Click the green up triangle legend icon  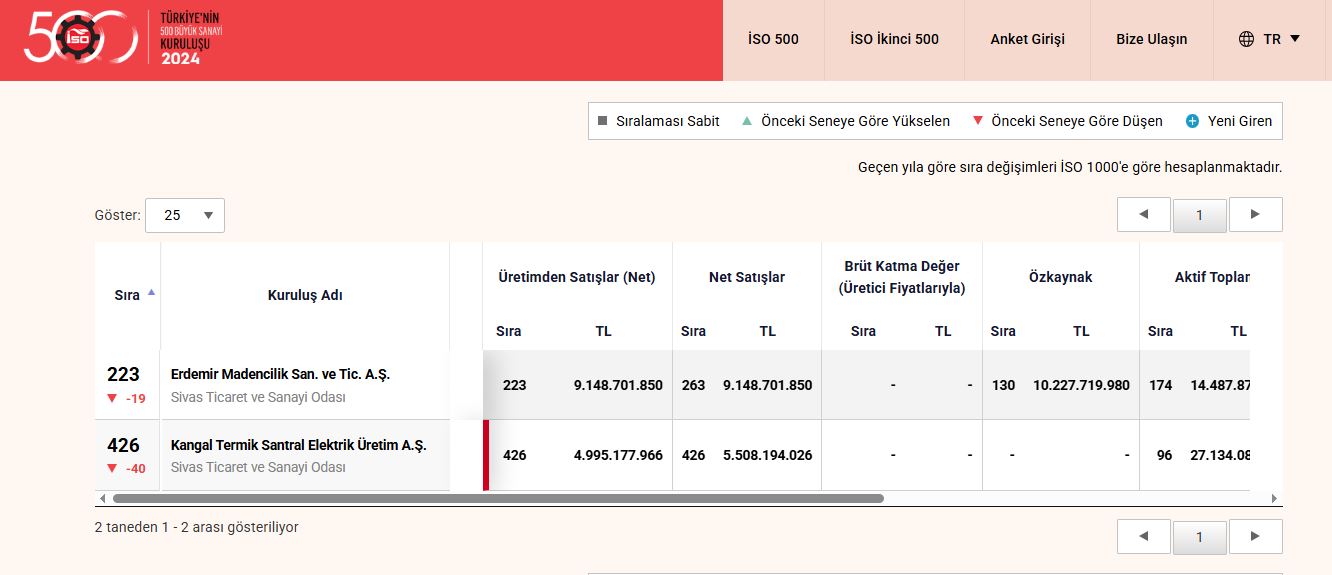pos(746,121)
